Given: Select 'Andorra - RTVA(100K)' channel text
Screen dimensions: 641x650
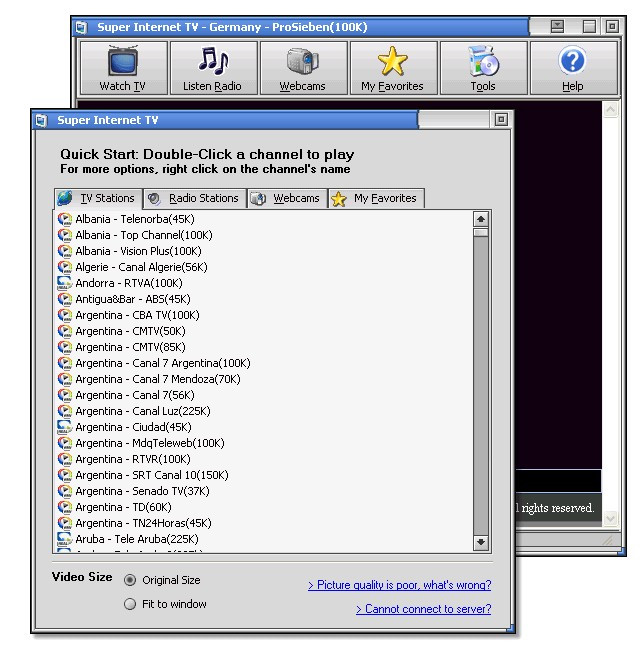Looking at the screenshot, I should (129, 283).
